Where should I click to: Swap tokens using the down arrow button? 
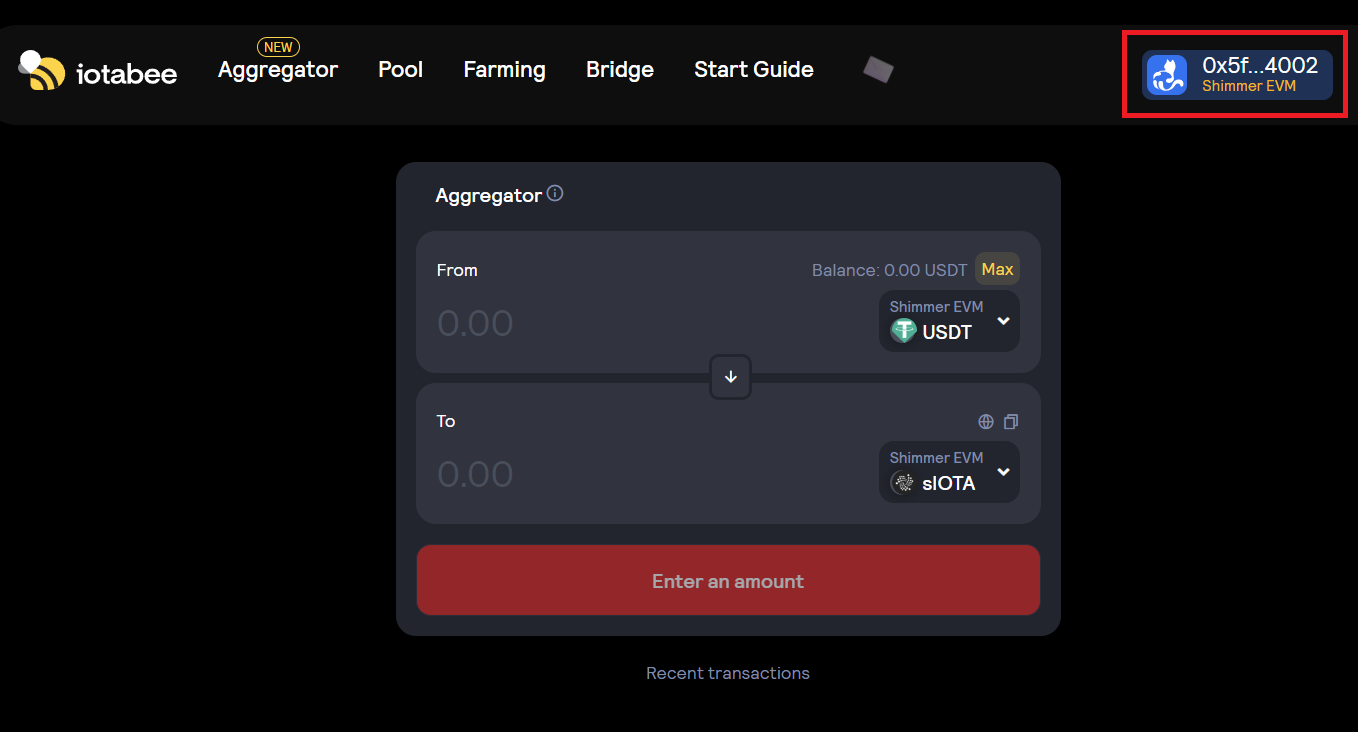pyautogui.click(x=730, y=377)
